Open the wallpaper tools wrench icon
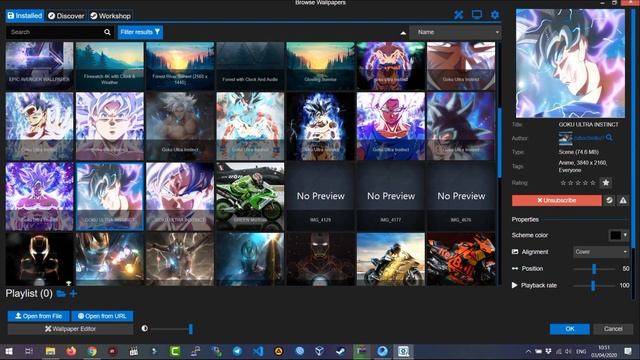This screenshot has width=640, height=360. pyautogui.click(x=459, y=15)
